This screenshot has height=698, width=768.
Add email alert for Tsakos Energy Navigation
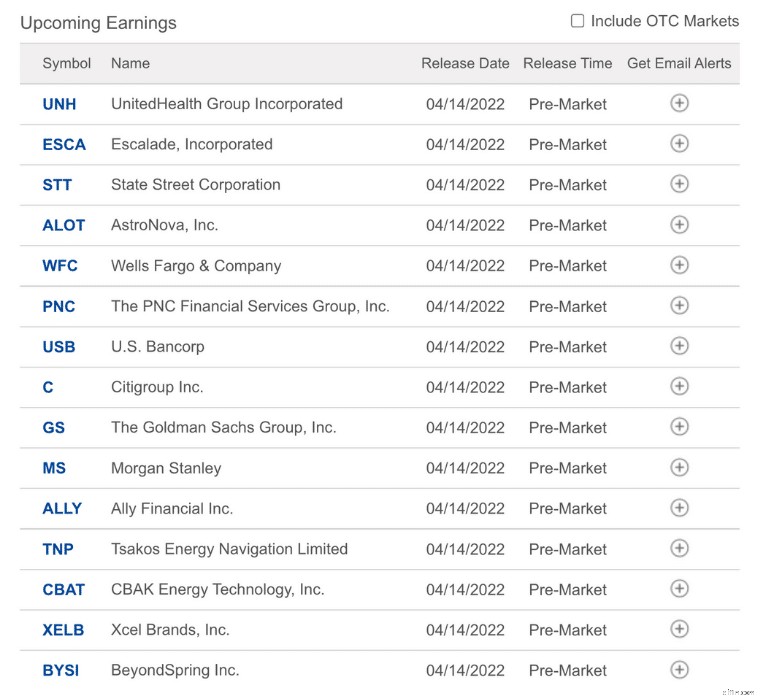point(679,548)
